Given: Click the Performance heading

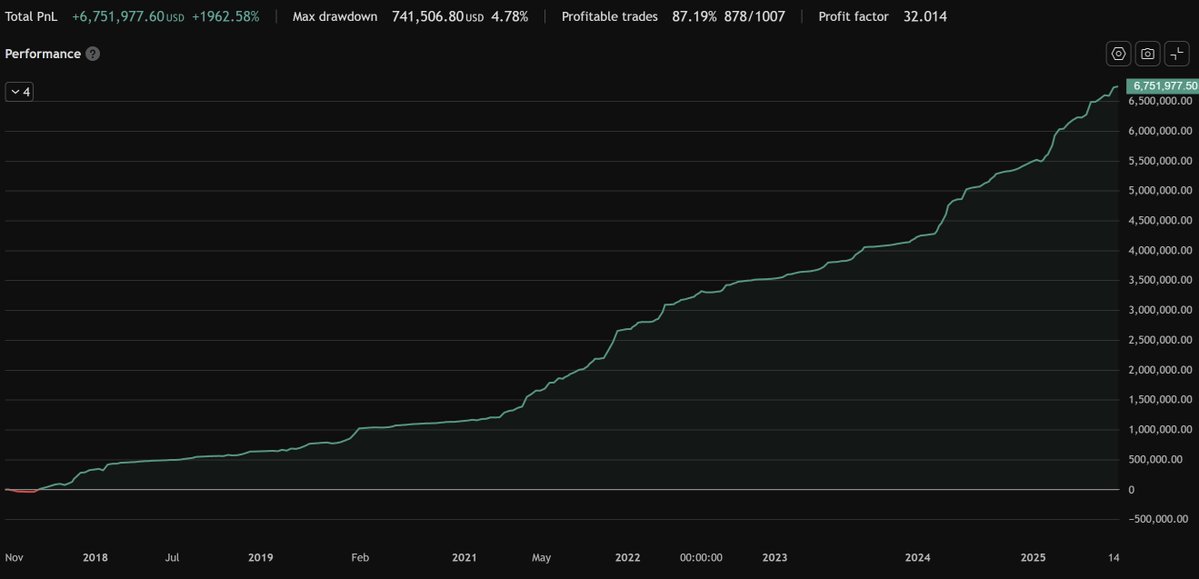Looking at the screenshot, I should point(43,54).
